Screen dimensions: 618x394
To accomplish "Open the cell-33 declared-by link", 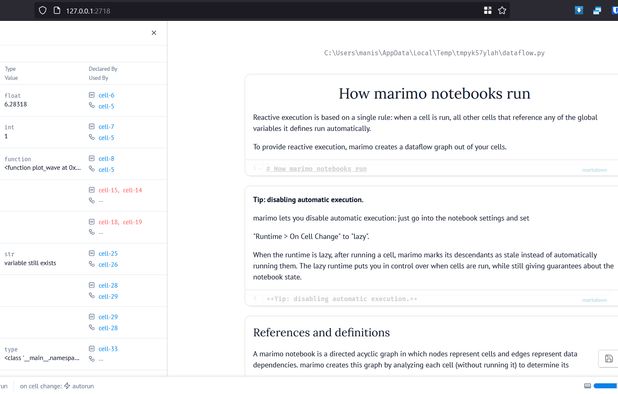I will [x=108, y=349].
